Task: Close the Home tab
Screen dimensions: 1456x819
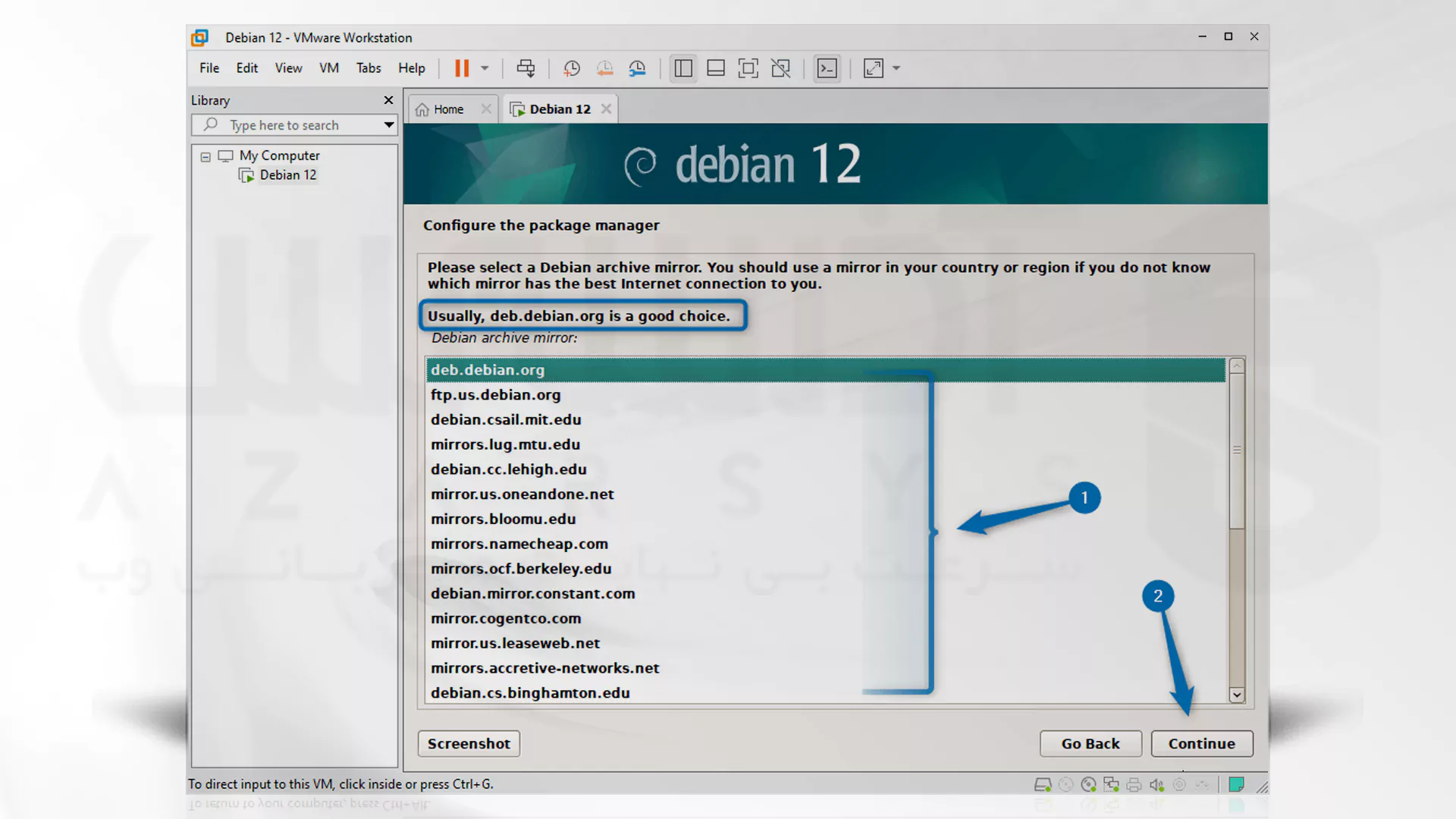Action: (486, 109)
